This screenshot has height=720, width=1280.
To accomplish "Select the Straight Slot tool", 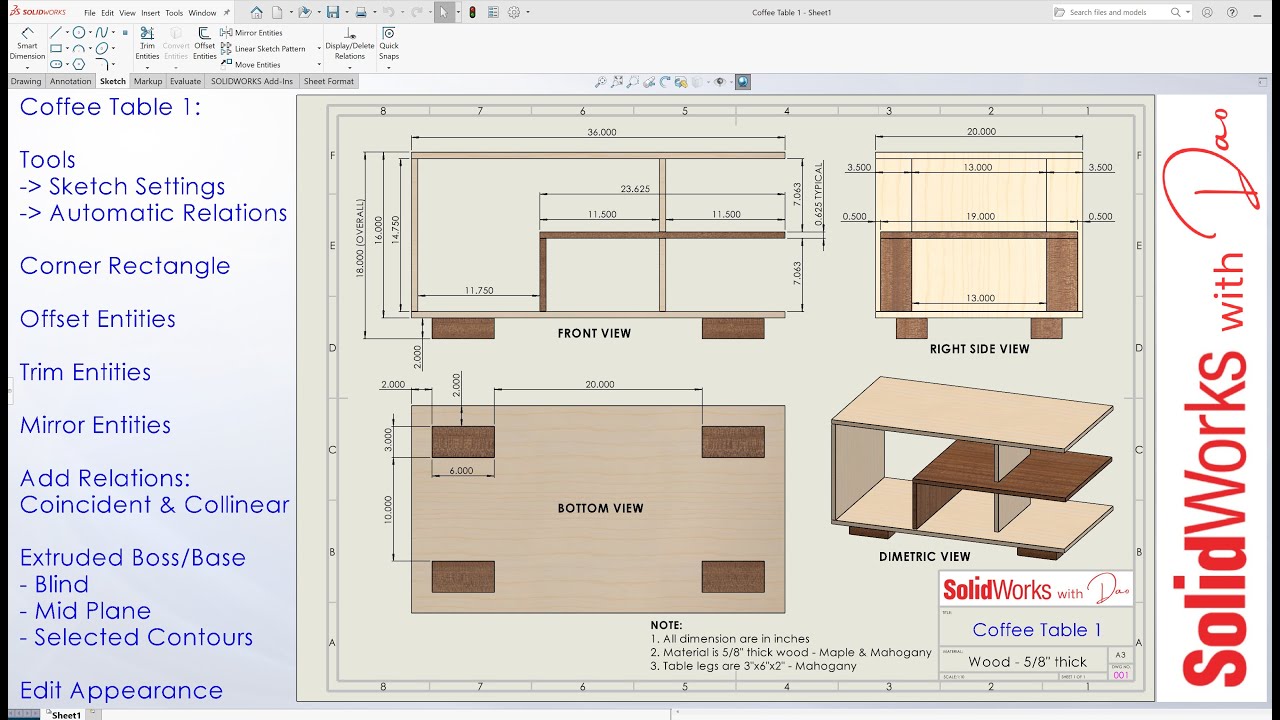I will [x=56, y=64].
